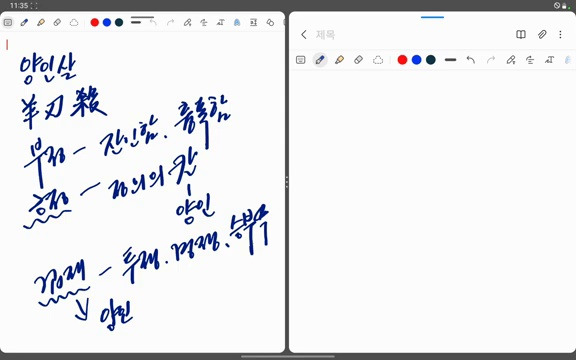Viewport: 576px width, 360px height.
Task: Tap the 제목 title field in right note
Action: 325,35
